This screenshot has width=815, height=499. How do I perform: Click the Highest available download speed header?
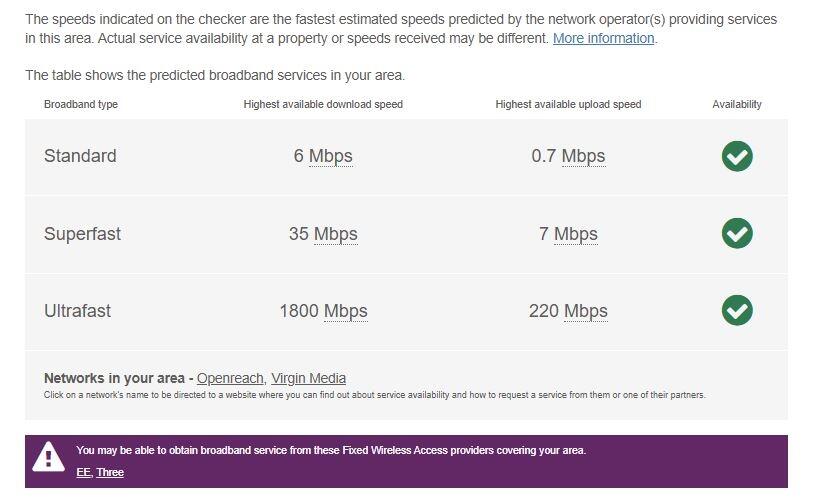[323, 104]
